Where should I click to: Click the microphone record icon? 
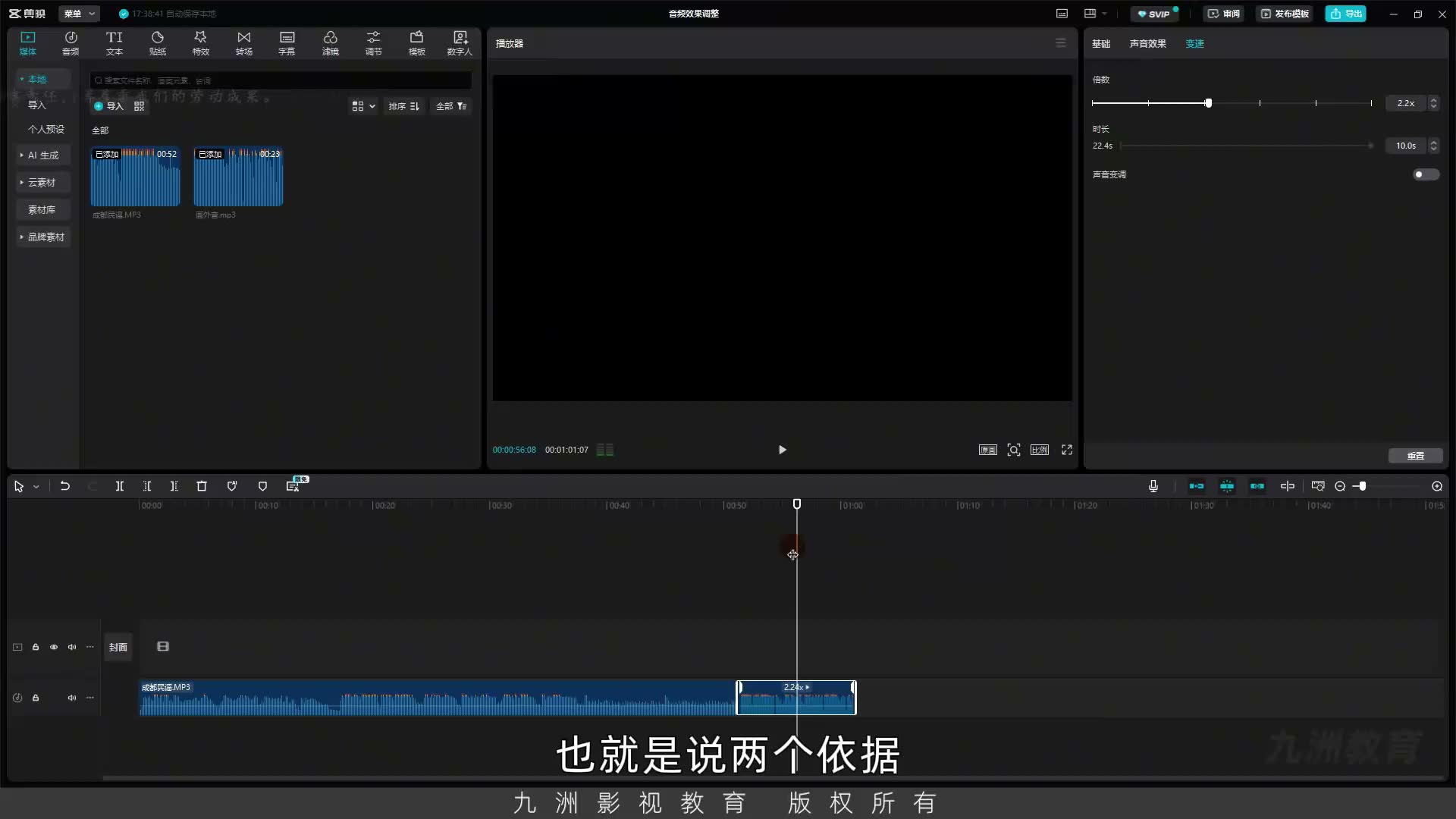[1153, 486]
